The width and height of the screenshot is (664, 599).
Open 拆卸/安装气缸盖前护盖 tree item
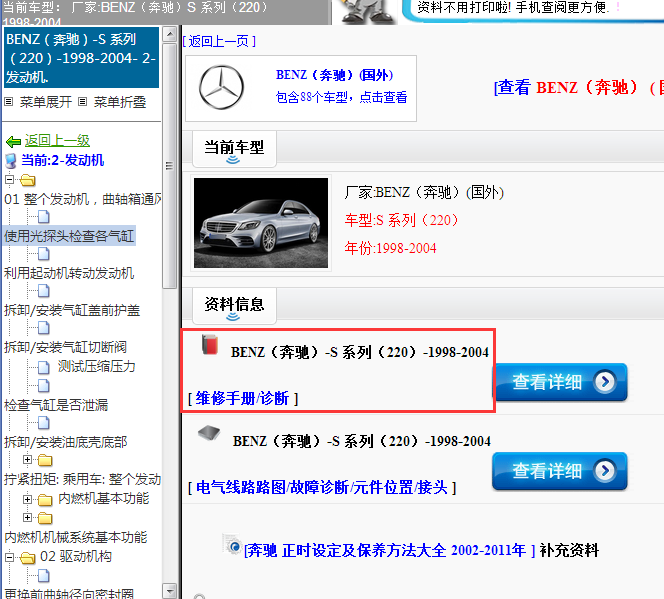[72, 310]
